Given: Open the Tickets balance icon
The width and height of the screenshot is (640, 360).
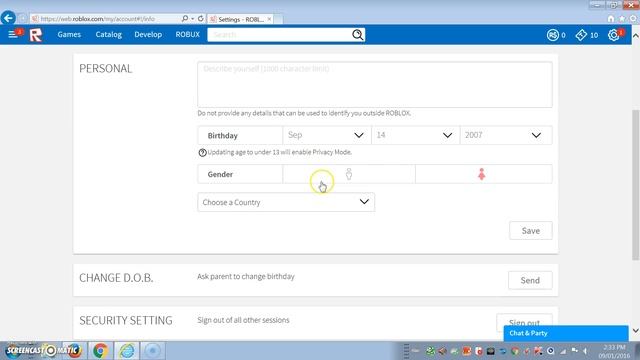Looking at the screenshot, I should point(581,35).
